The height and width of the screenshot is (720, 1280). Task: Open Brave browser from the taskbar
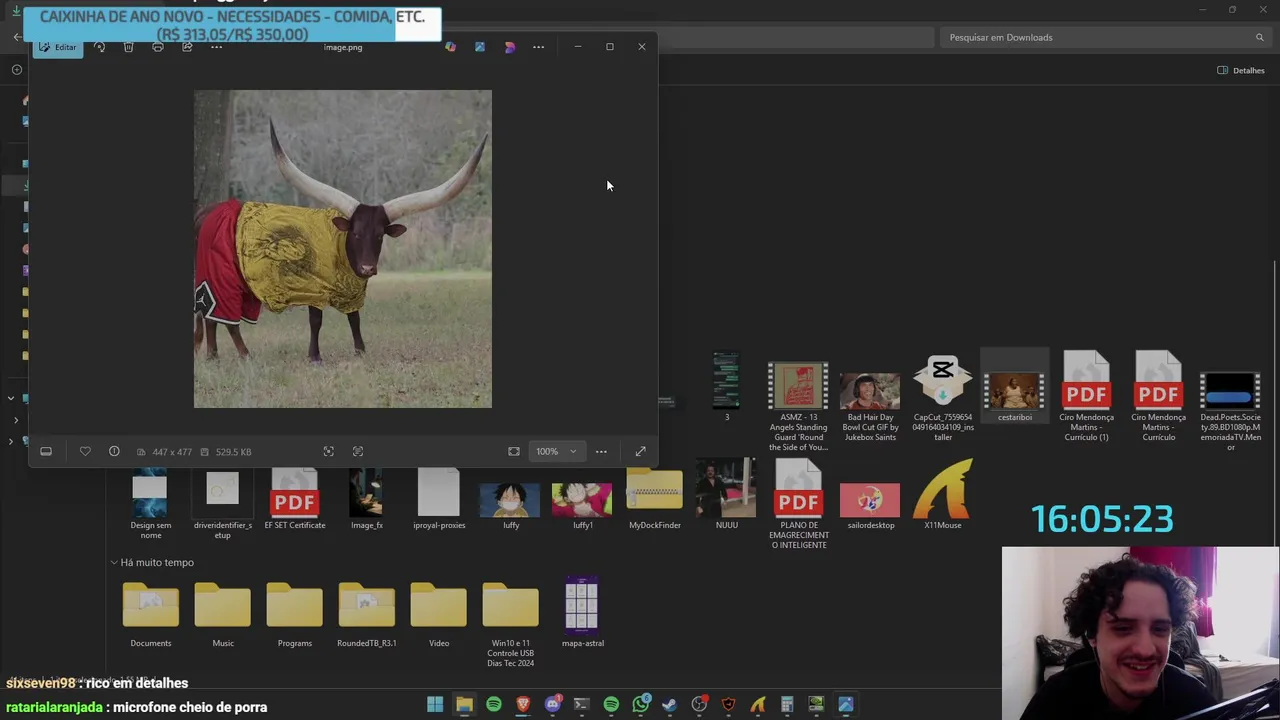523,704
